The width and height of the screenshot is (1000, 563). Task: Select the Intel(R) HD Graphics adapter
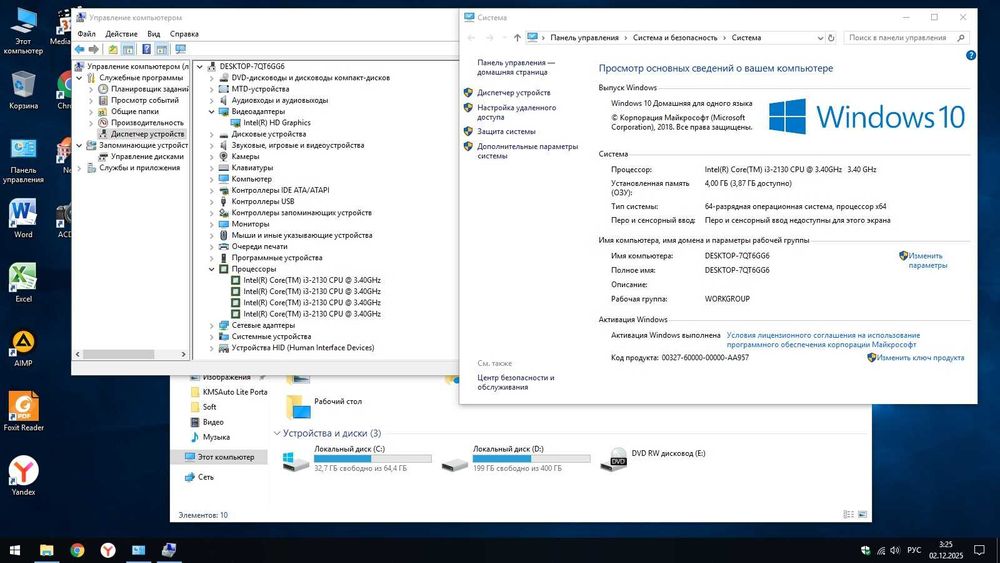[x=277, y=122]
